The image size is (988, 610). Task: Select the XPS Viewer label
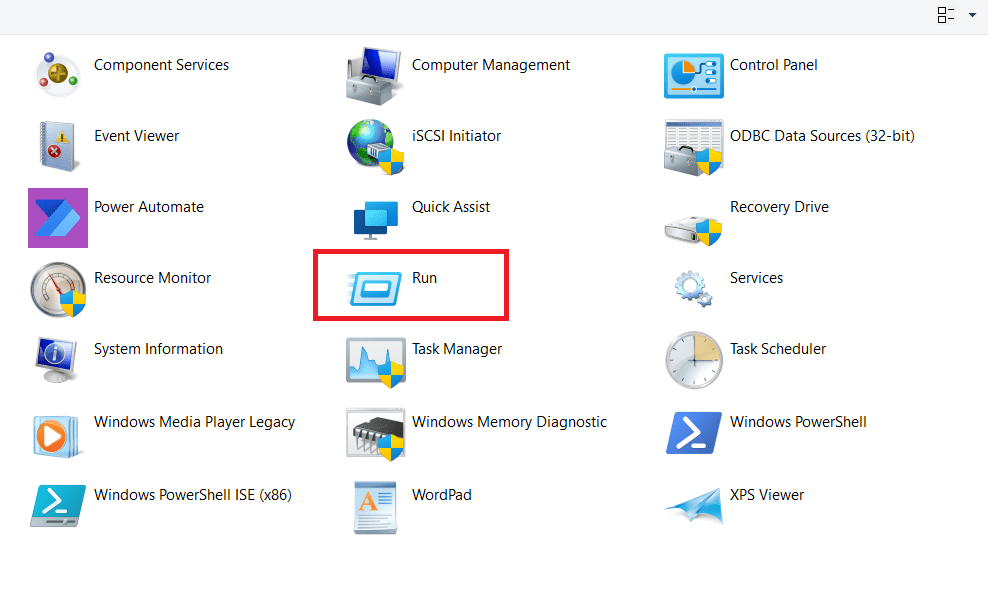(x=767, y=495)
